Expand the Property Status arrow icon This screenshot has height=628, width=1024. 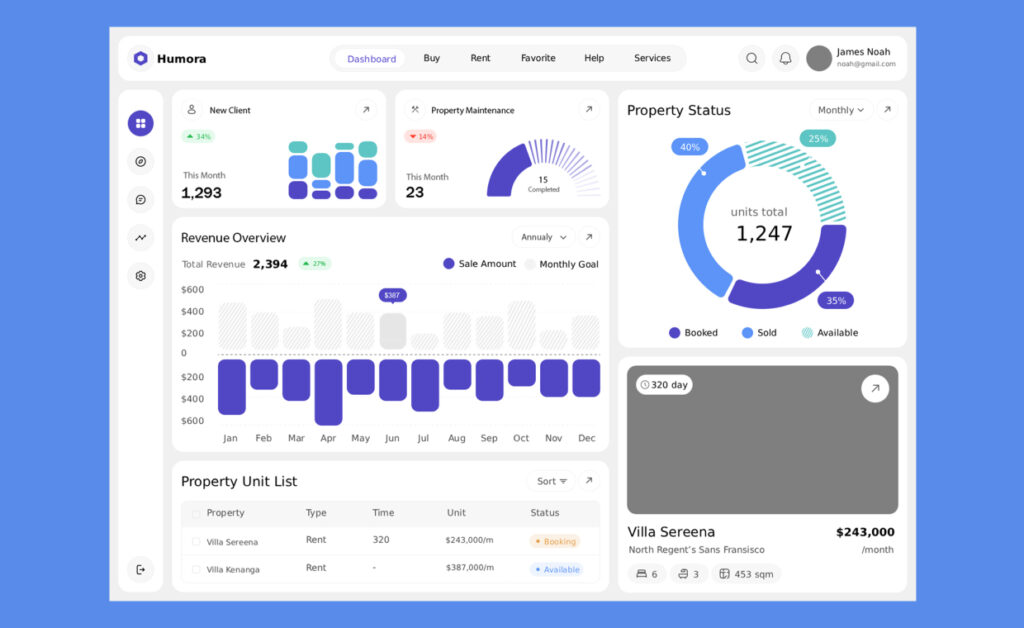point(887,110)
